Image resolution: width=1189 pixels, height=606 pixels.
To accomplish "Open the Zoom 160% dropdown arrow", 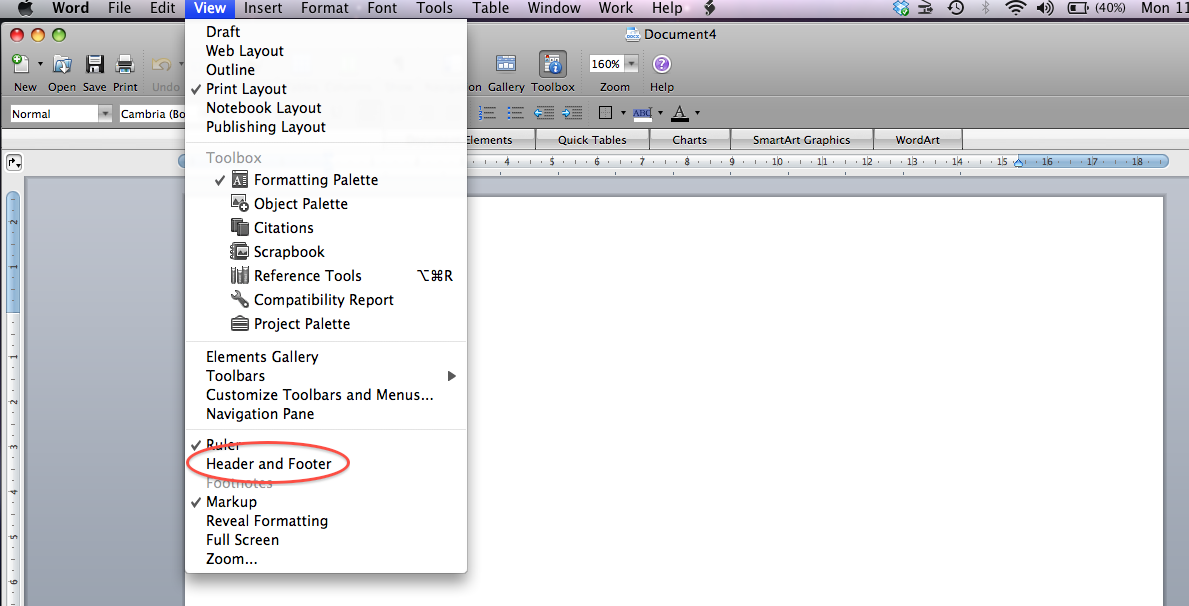I will [x=631, y=64].
